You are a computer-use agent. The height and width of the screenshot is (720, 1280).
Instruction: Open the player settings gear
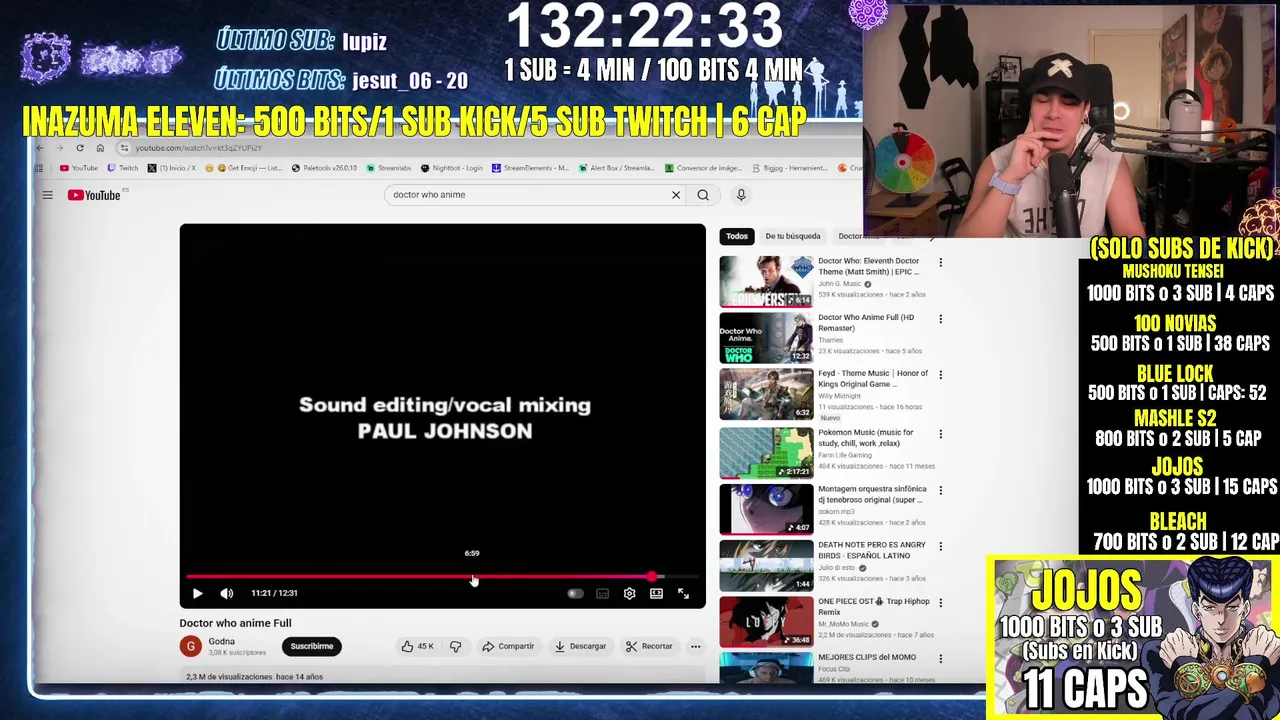(x=629, y=593)
